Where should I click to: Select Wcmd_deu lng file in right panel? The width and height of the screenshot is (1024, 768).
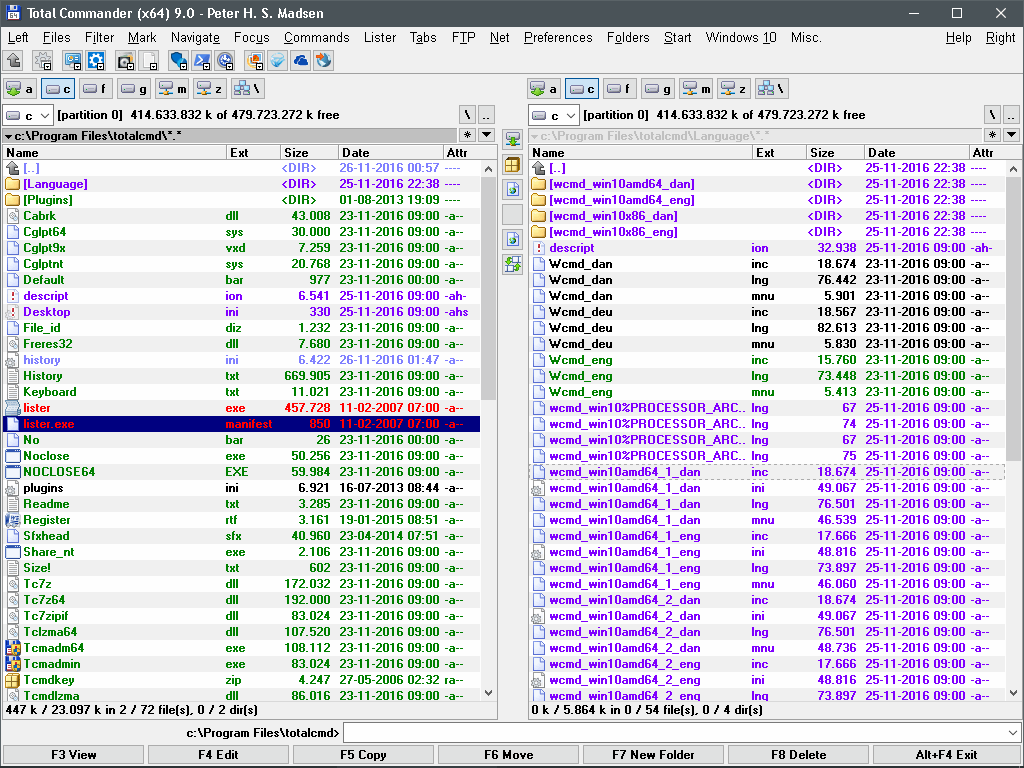coord(767,328)
